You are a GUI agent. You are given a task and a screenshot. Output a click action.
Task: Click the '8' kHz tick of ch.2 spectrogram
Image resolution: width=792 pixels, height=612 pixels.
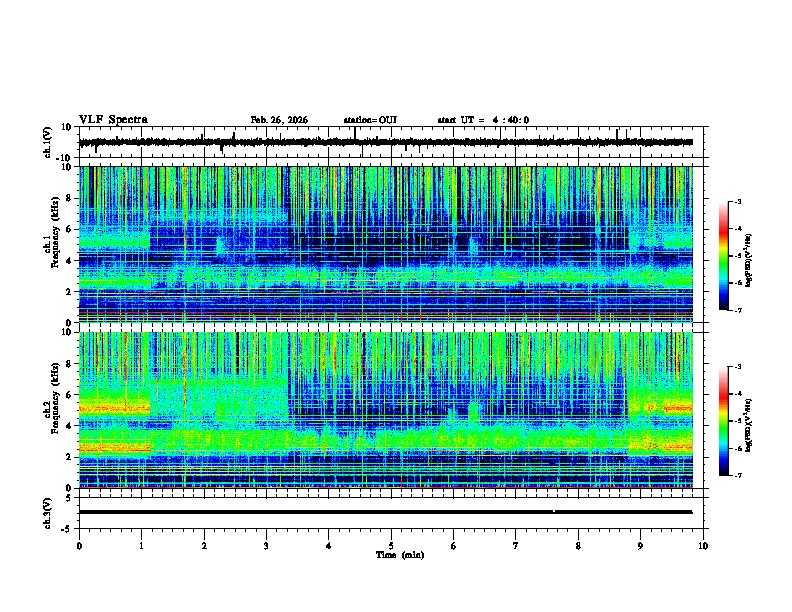pos(70,364)
